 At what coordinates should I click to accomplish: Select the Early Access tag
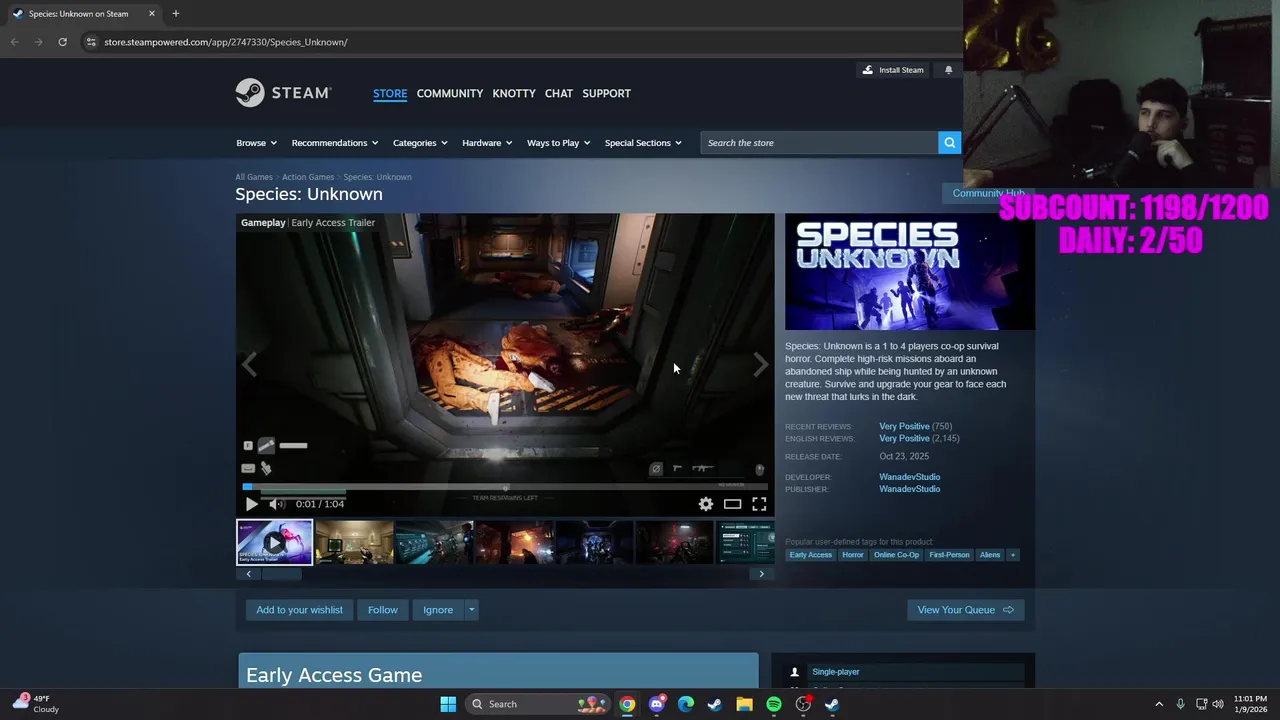tap(811, 555)
